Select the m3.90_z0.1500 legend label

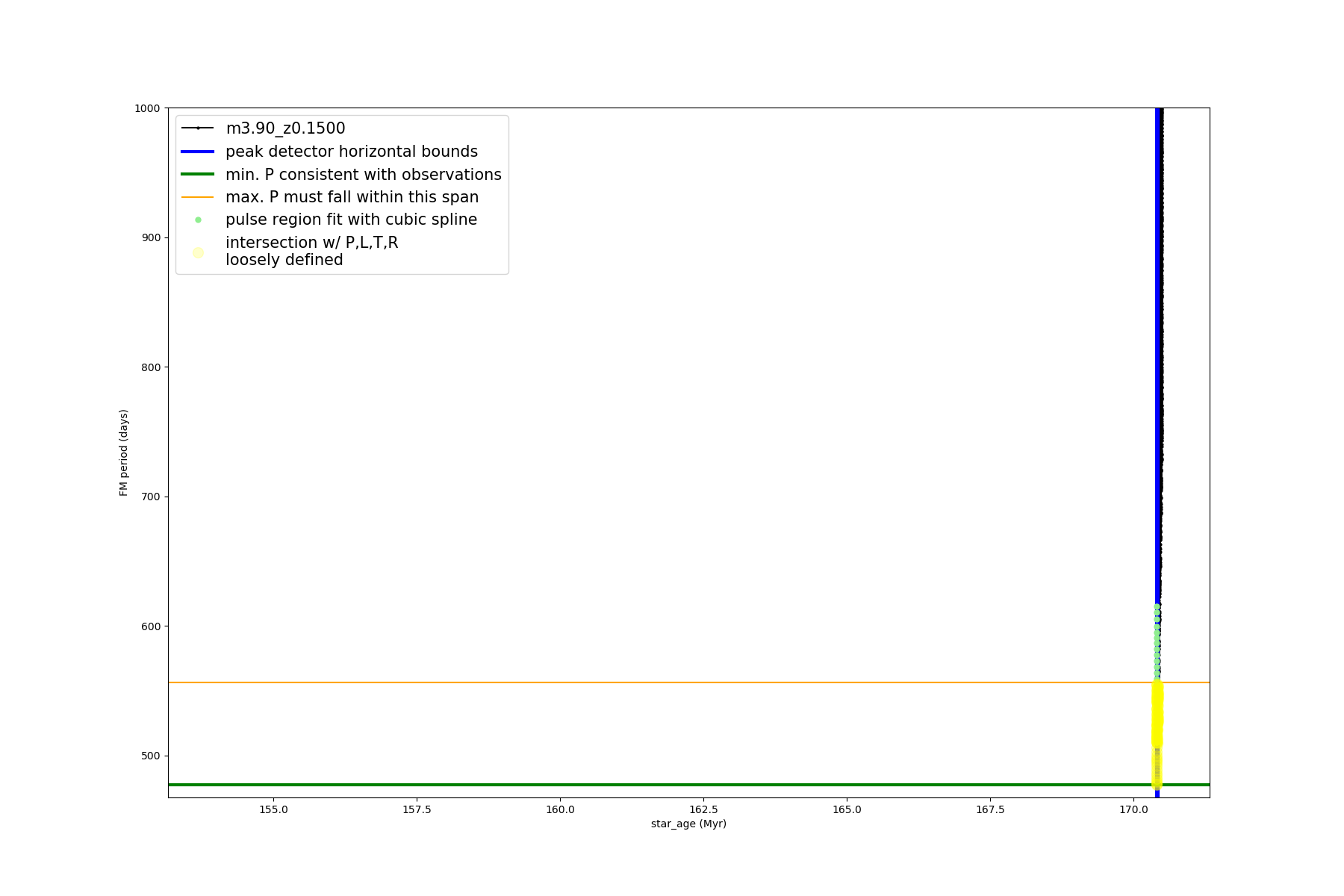285,128
